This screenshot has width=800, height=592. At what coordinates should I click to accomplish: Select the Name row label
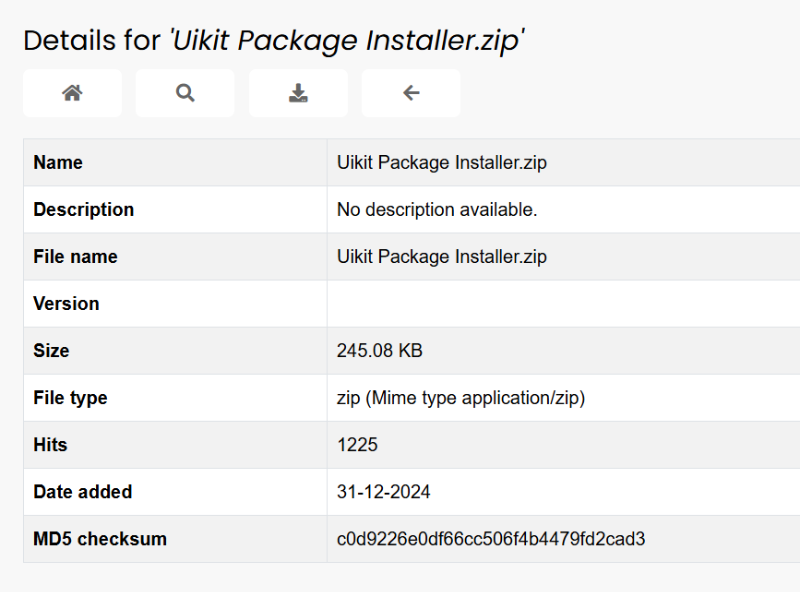58,163
